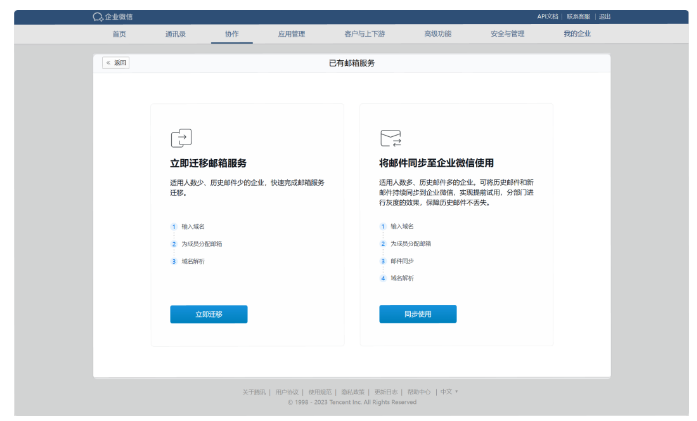Click the mail sync envelope icon
The image size is (697, 421).
click(390, 138)
